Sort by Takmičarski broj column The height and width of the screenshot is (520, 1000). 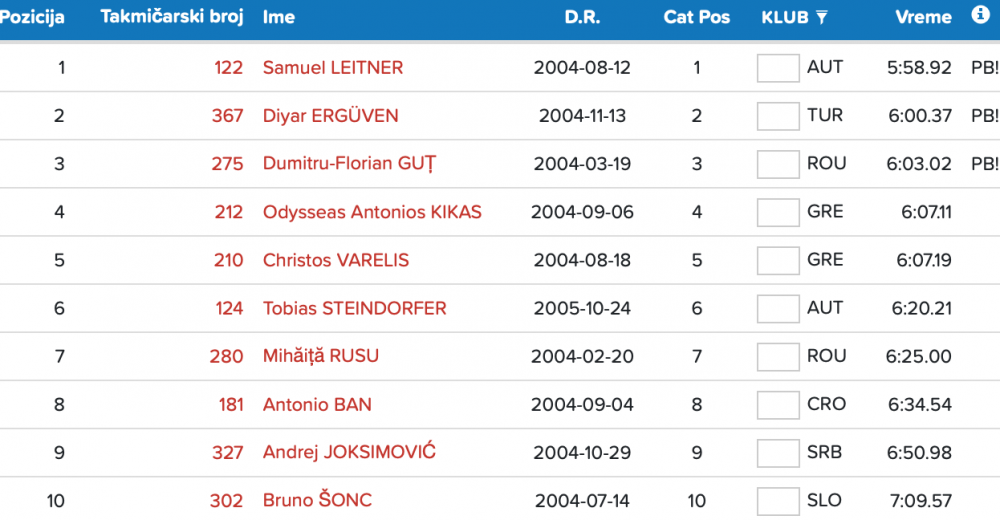pyautogui.click(x=172, y=17)
